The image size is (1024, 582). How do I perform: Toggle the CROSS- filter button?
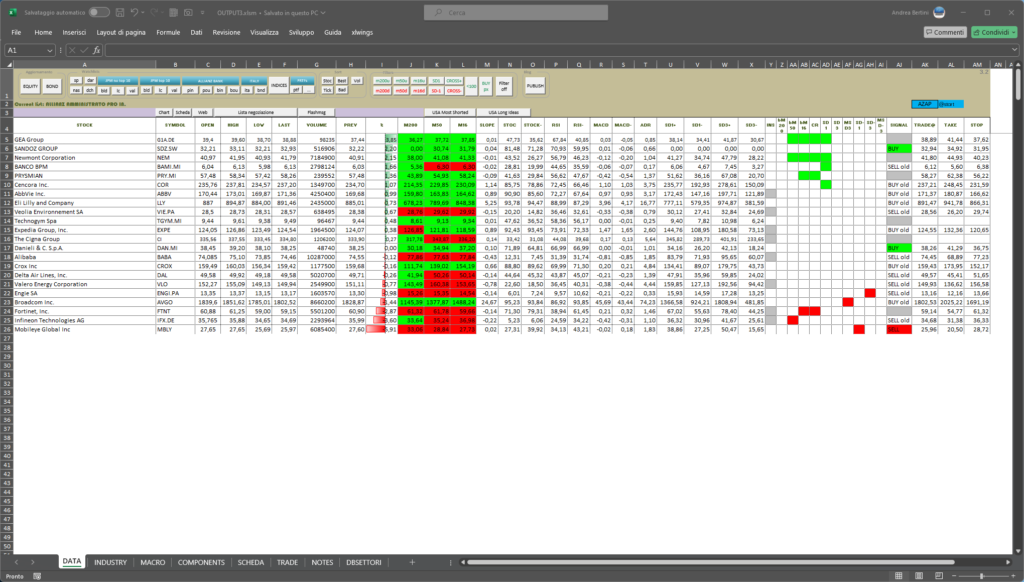tap(454, 91)
